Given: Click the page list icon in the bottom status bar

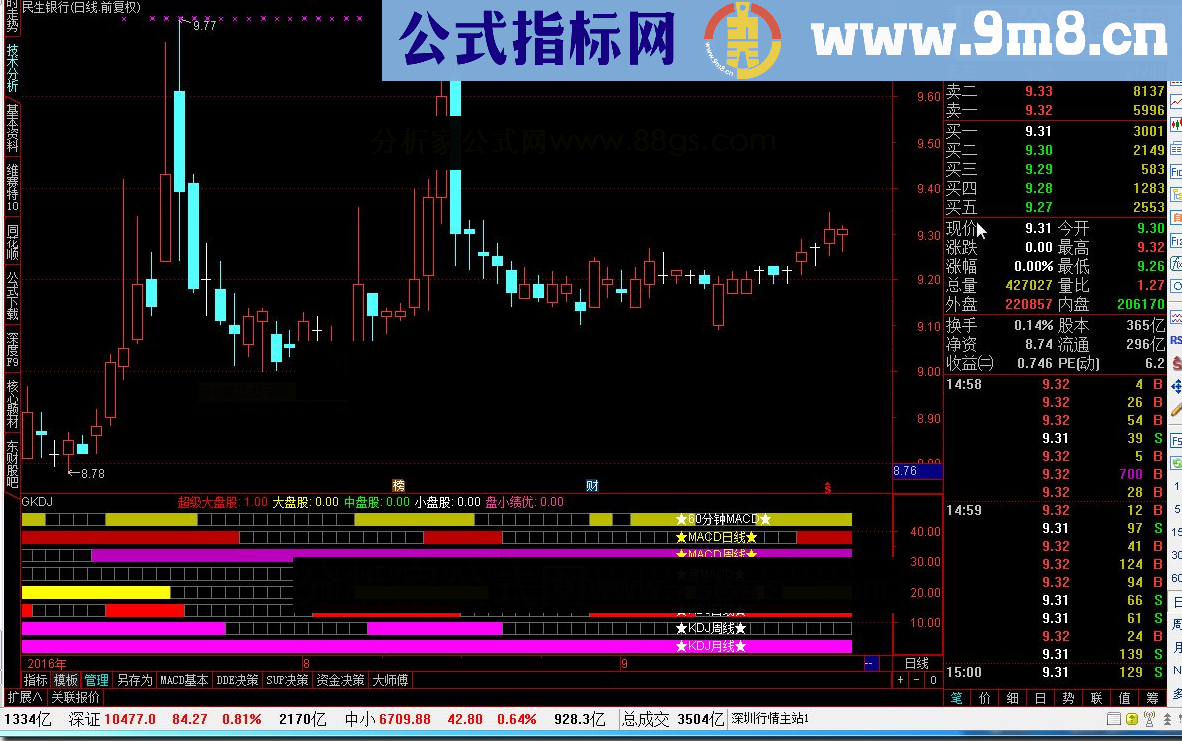Looking at the screenshot, I should (1113, 718).
